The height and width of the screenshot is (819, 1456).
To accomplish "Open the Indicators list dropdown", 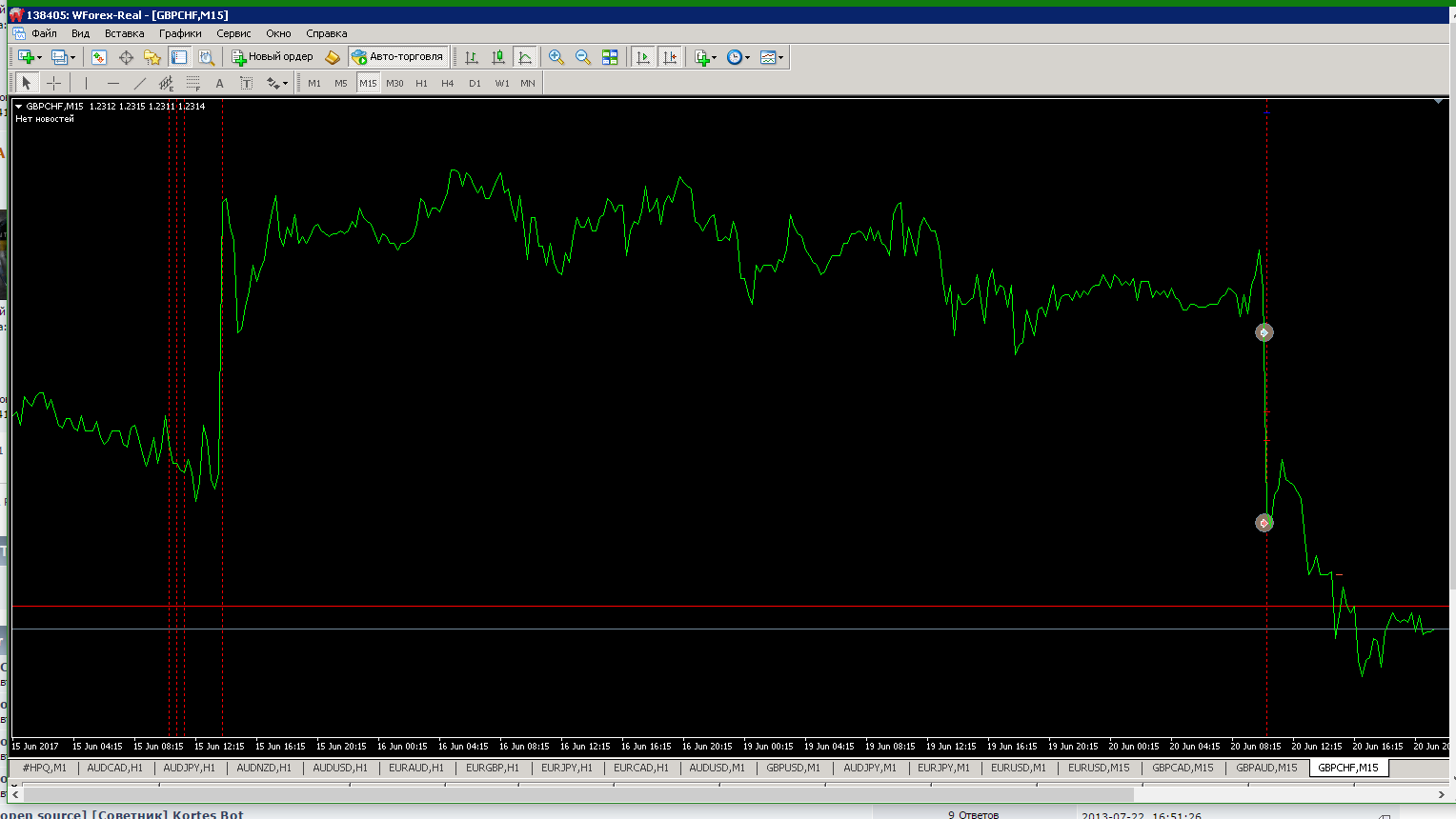I will click(x=705, y=57).
